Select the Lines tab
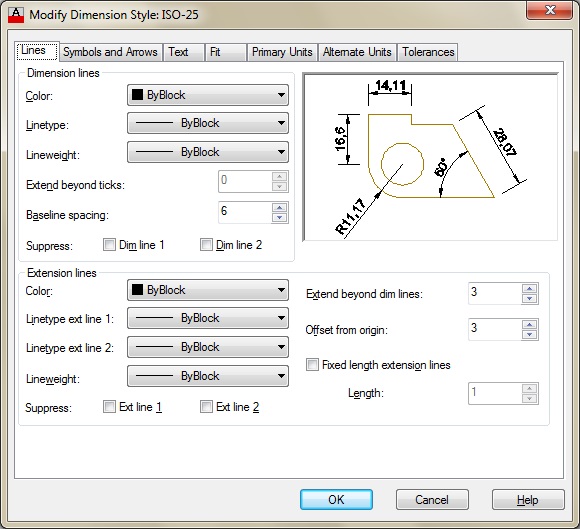This screenshot has width=580, height=529. [x=37, y=51]
